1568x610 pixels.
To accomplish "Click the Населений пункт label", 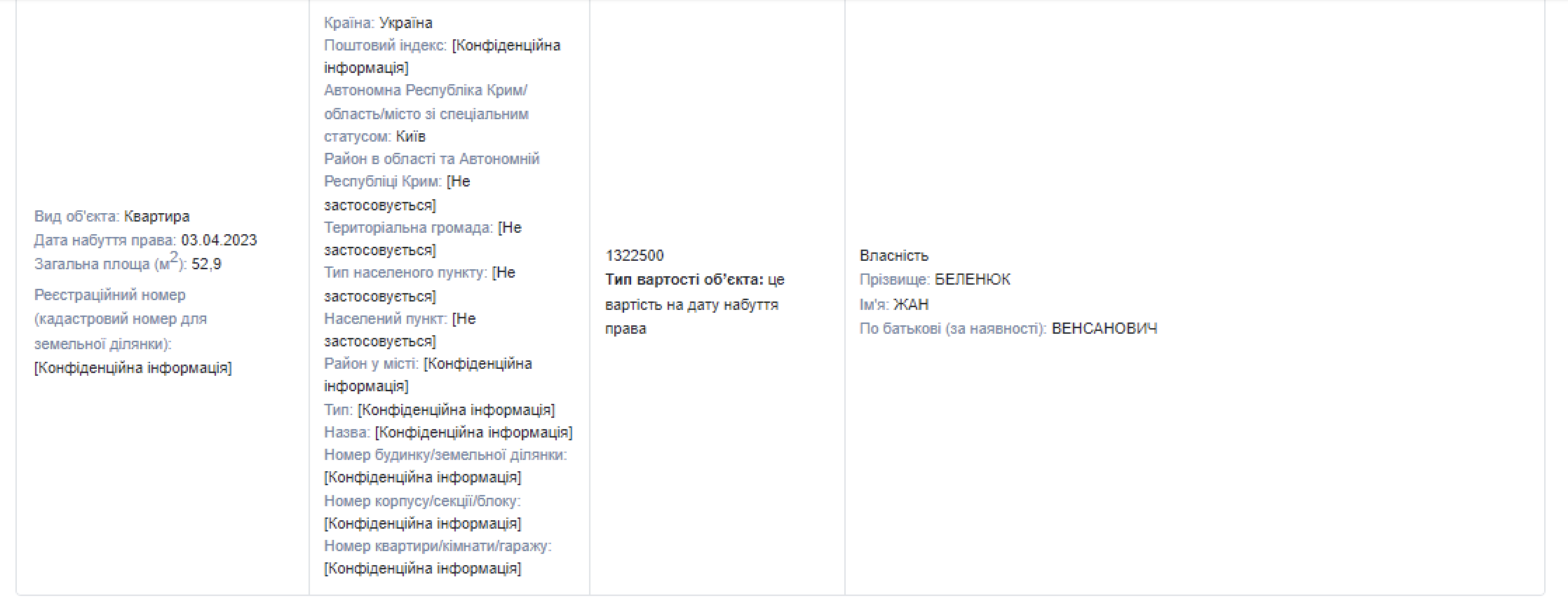I will click(385, 319).
